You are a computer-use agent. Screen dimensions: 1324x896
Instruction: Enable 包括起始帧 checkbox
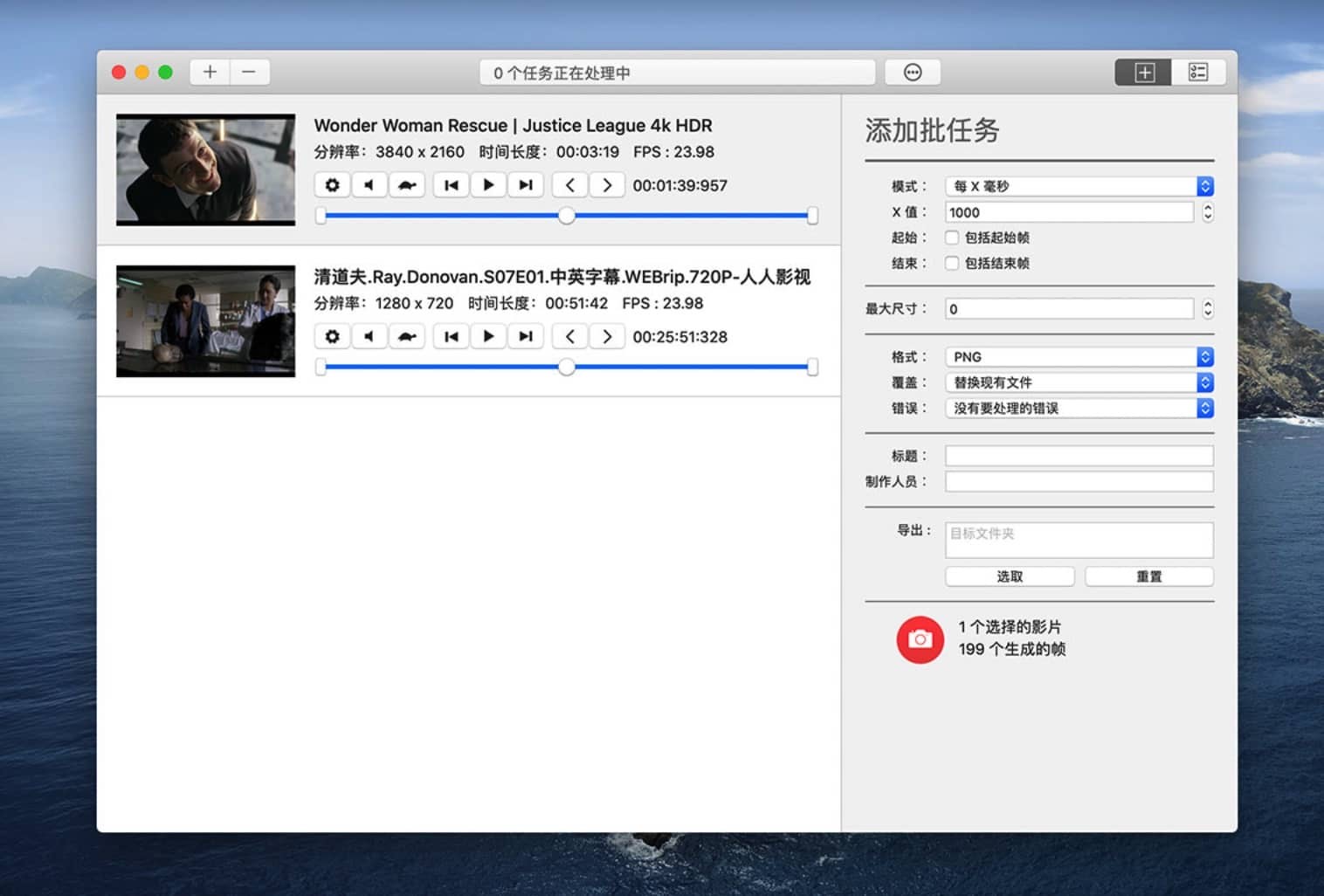(952, 238)
